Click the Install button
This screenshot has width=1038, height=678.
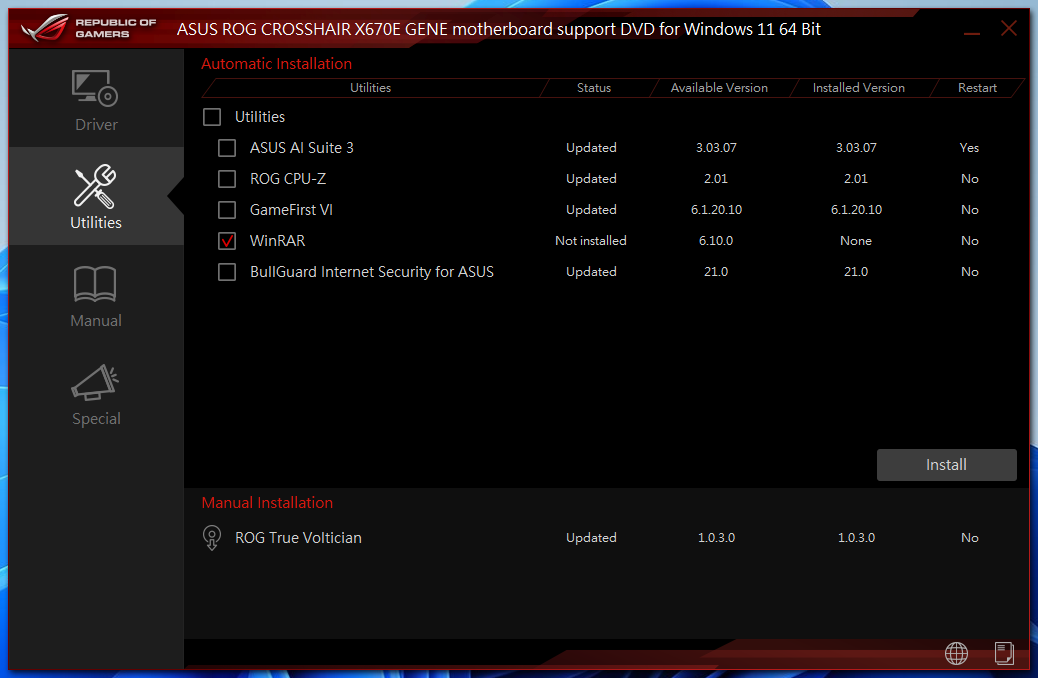click(x=946, y=465)
